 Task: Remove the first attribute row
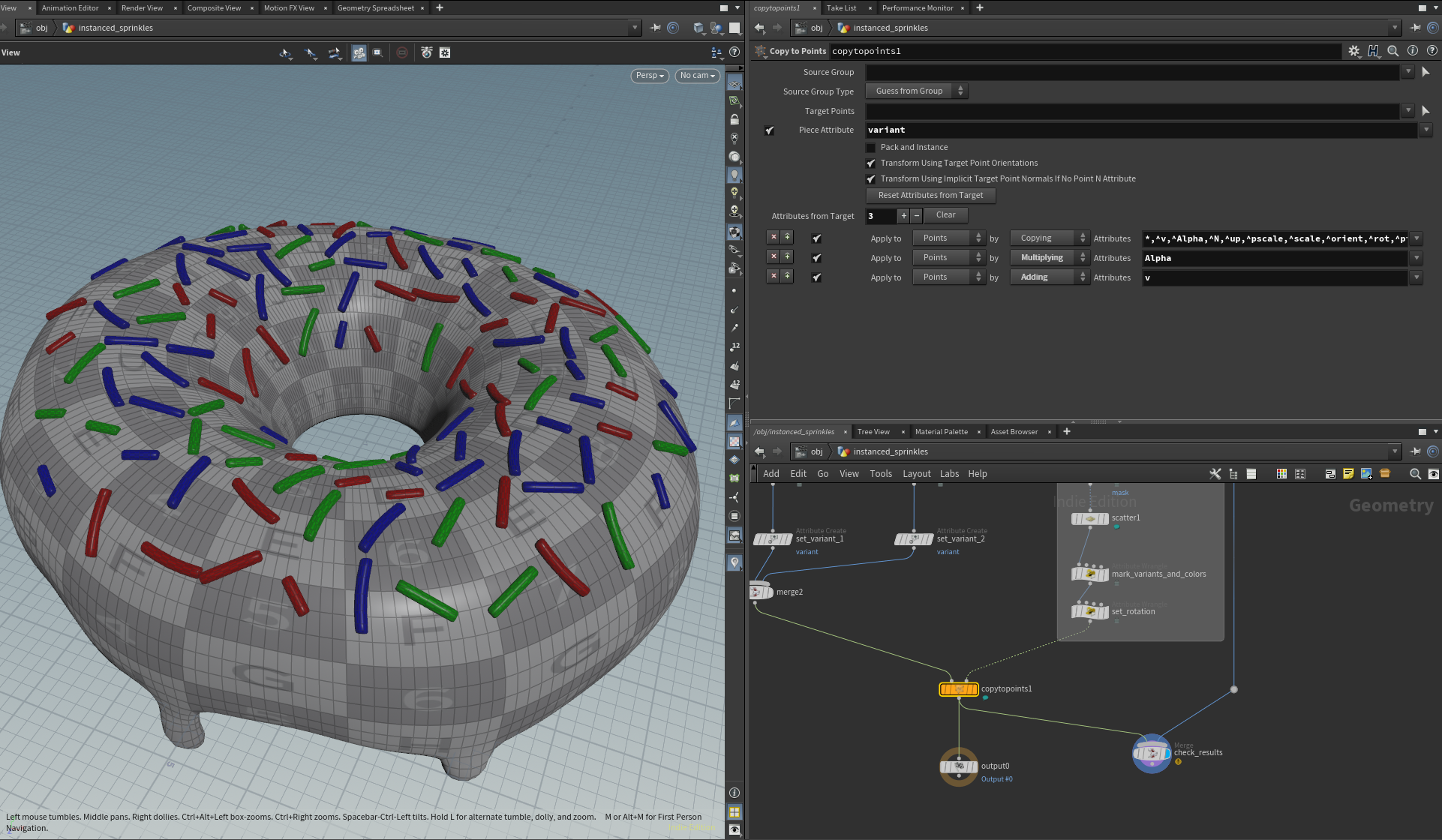coord(774,238)
